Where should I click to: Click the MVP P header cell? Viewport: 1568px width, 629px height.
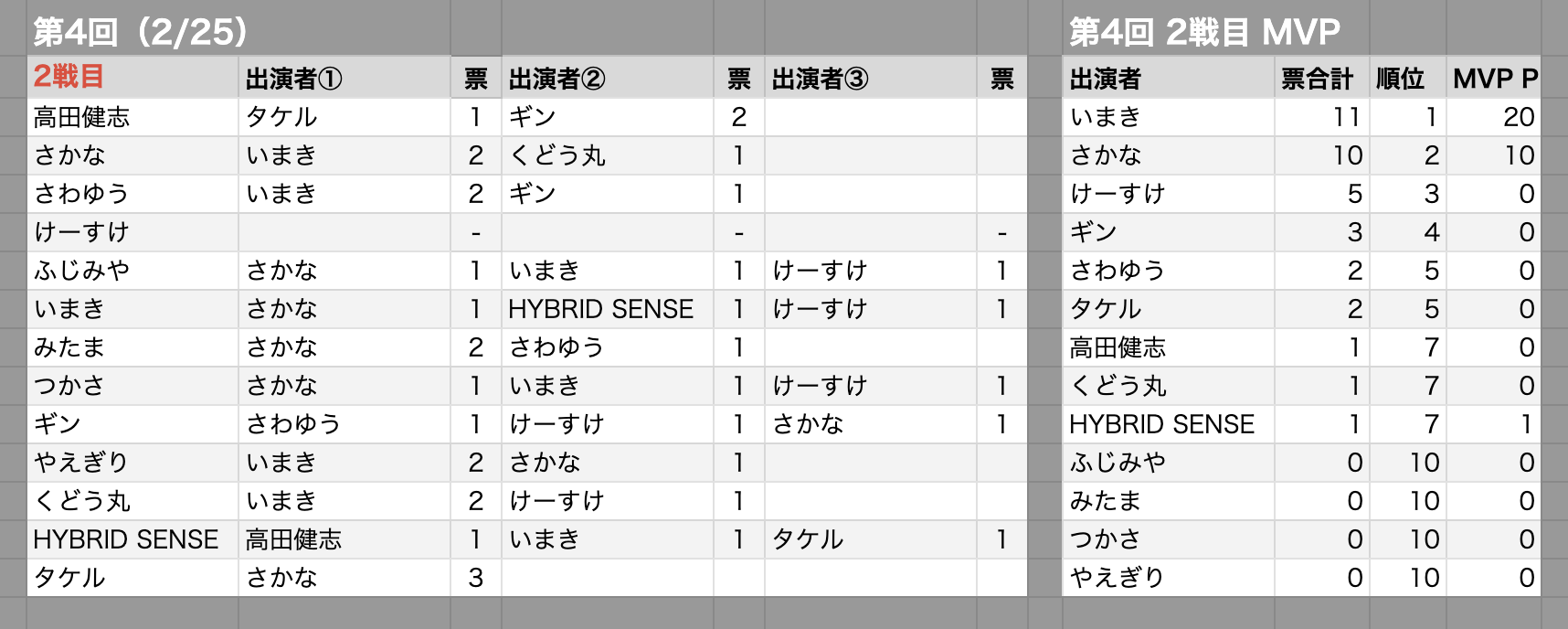(1494, 78)
